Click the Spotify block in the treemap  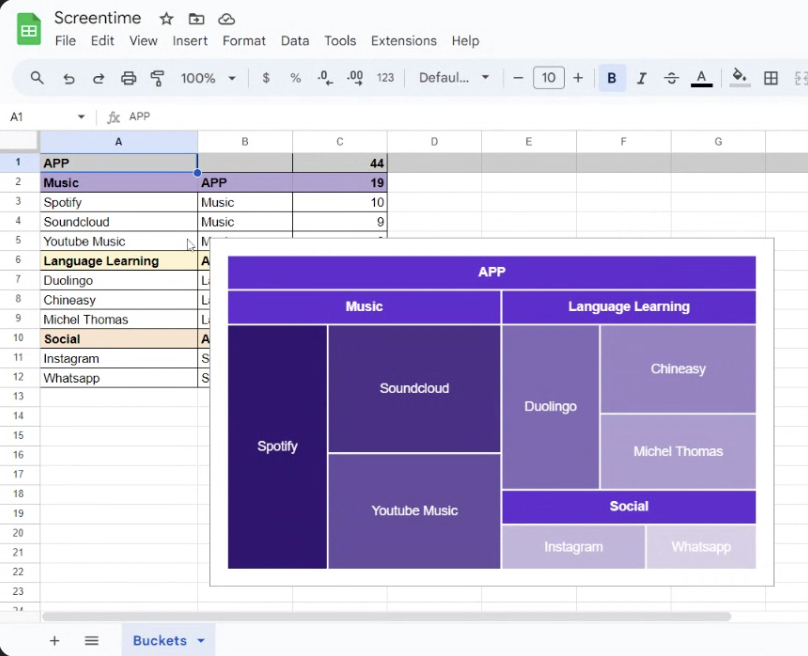point(277,446)
